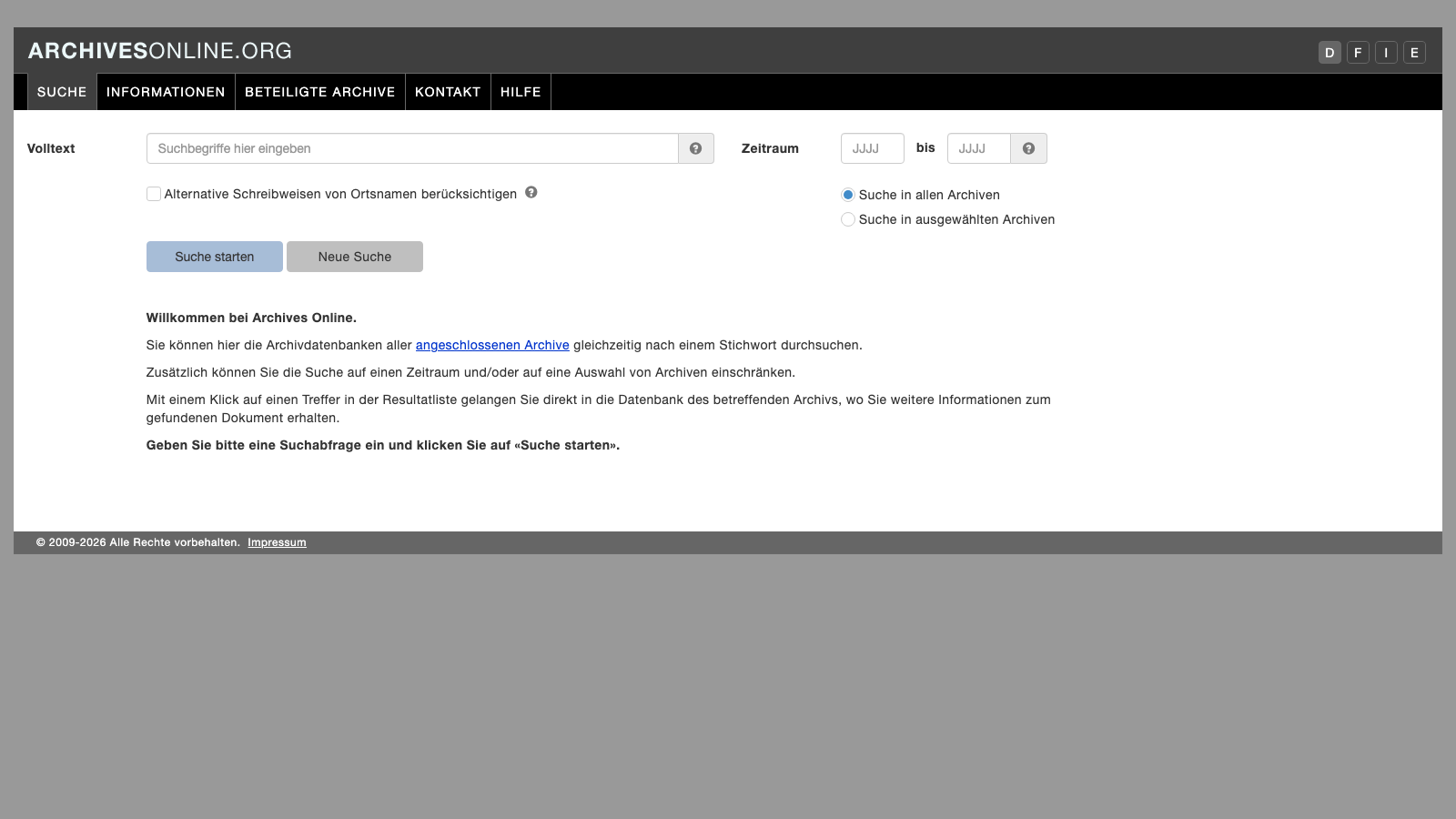The image size is (1456, 819).
Task: Choose 'Suche in ausgewählten Archiven'
Action: 848,219
